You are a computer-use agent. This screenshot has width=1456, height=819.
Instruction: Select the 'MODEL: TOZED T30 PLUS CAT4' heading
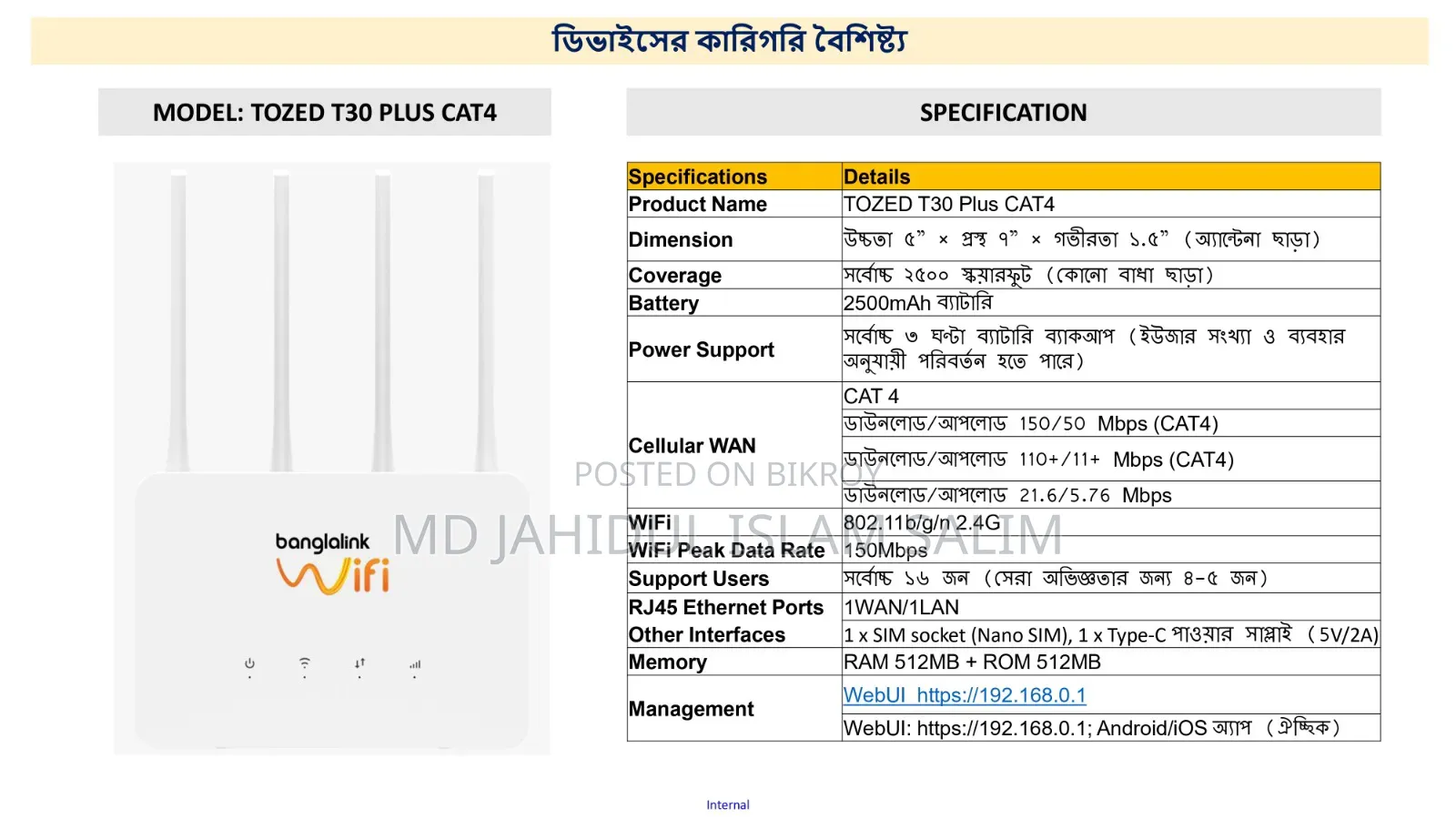325,112
